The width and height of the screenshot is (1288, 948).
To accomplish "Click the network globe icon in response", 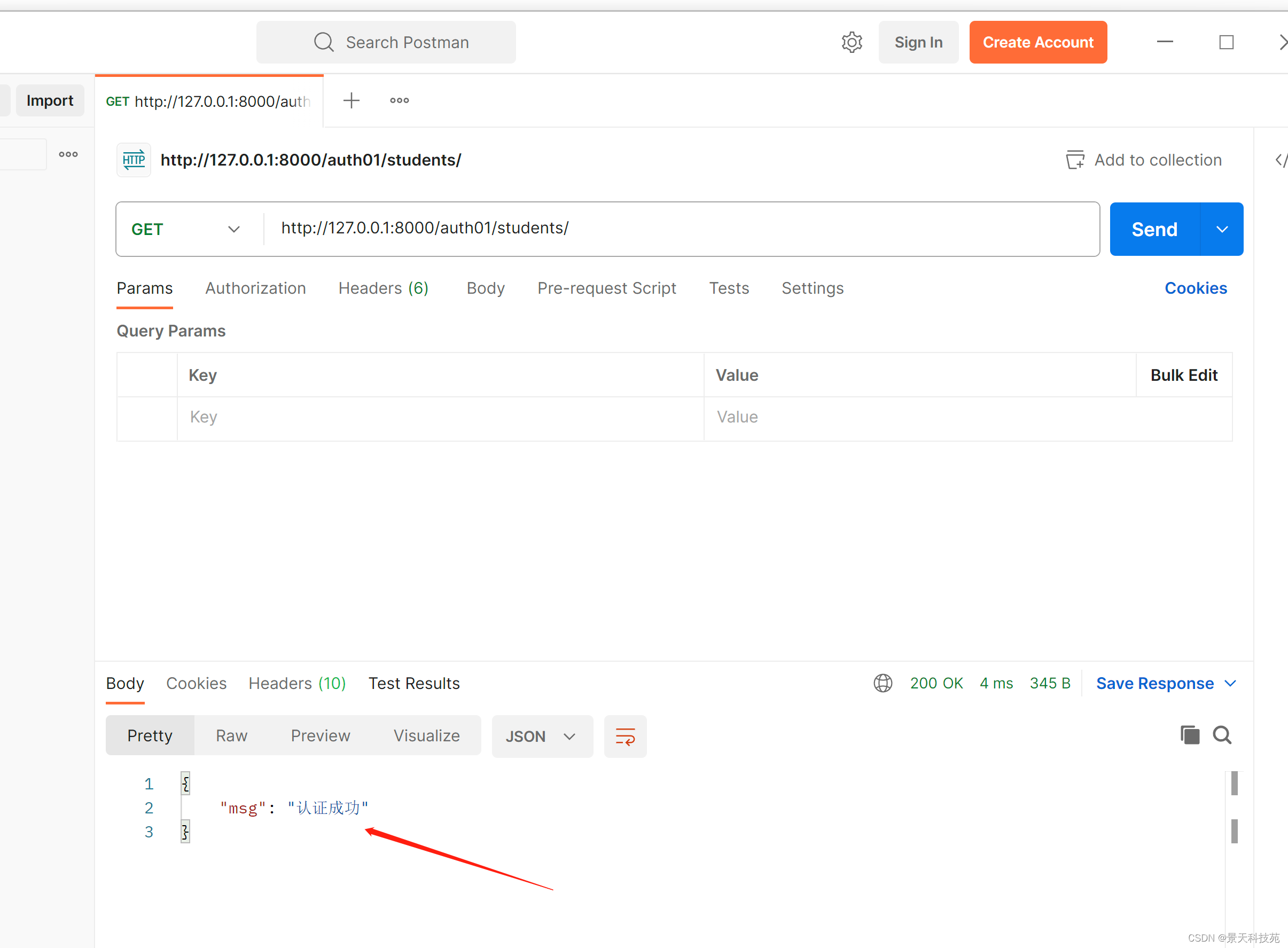I will click(883, 684).
